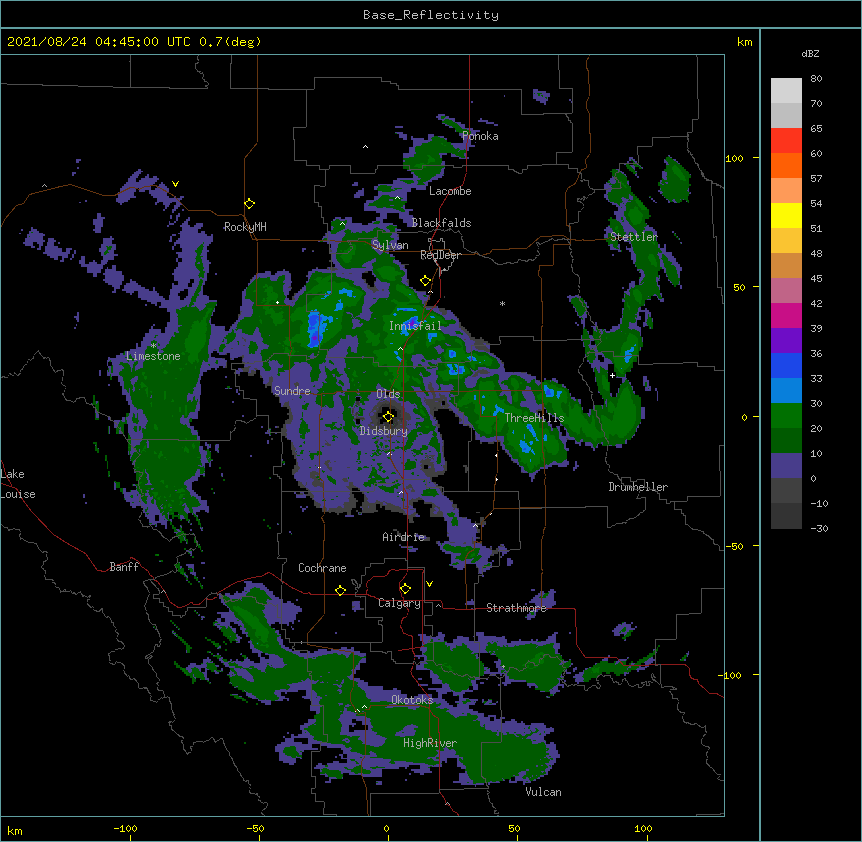The width and height of the screenshot is (862, 842).
Task: Click the yellow V marker northeast of Calgary
Action: click(429, 584)
